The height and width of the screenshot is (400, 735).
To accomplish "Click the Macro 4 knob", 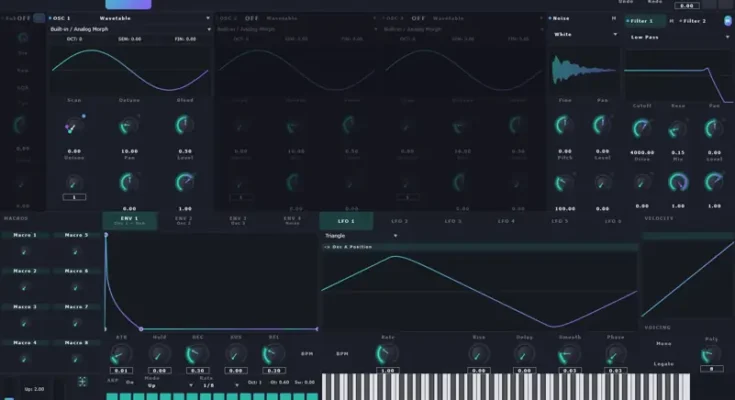I will click(24, 359).
